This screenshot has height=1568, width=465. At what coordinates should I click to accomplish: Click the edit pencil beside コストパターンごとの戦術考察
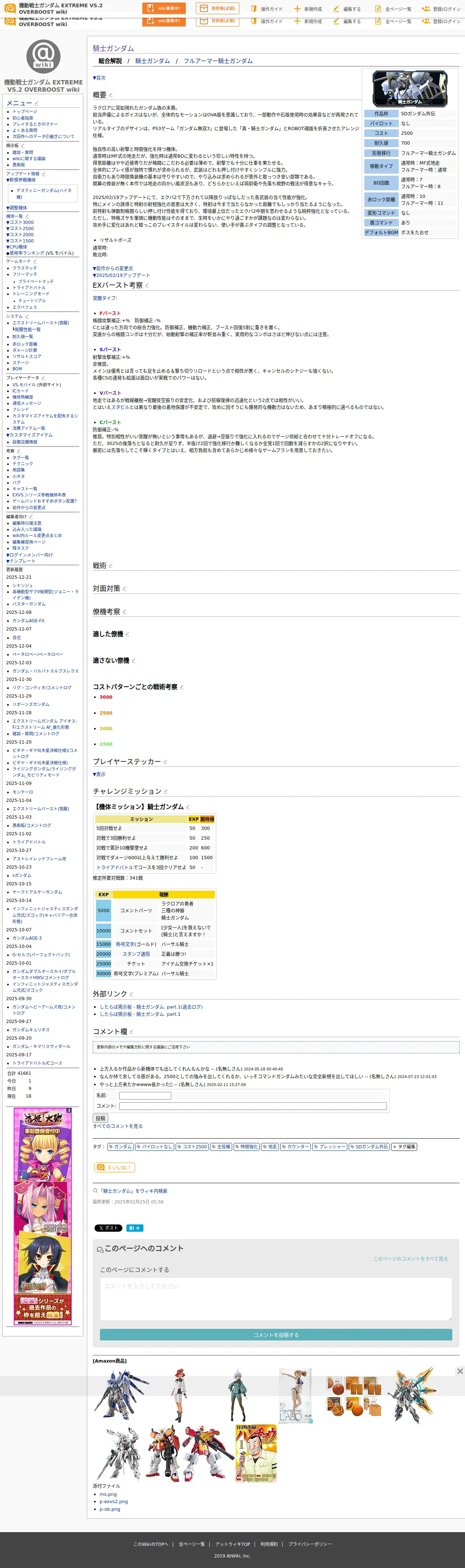click(181, 687)
